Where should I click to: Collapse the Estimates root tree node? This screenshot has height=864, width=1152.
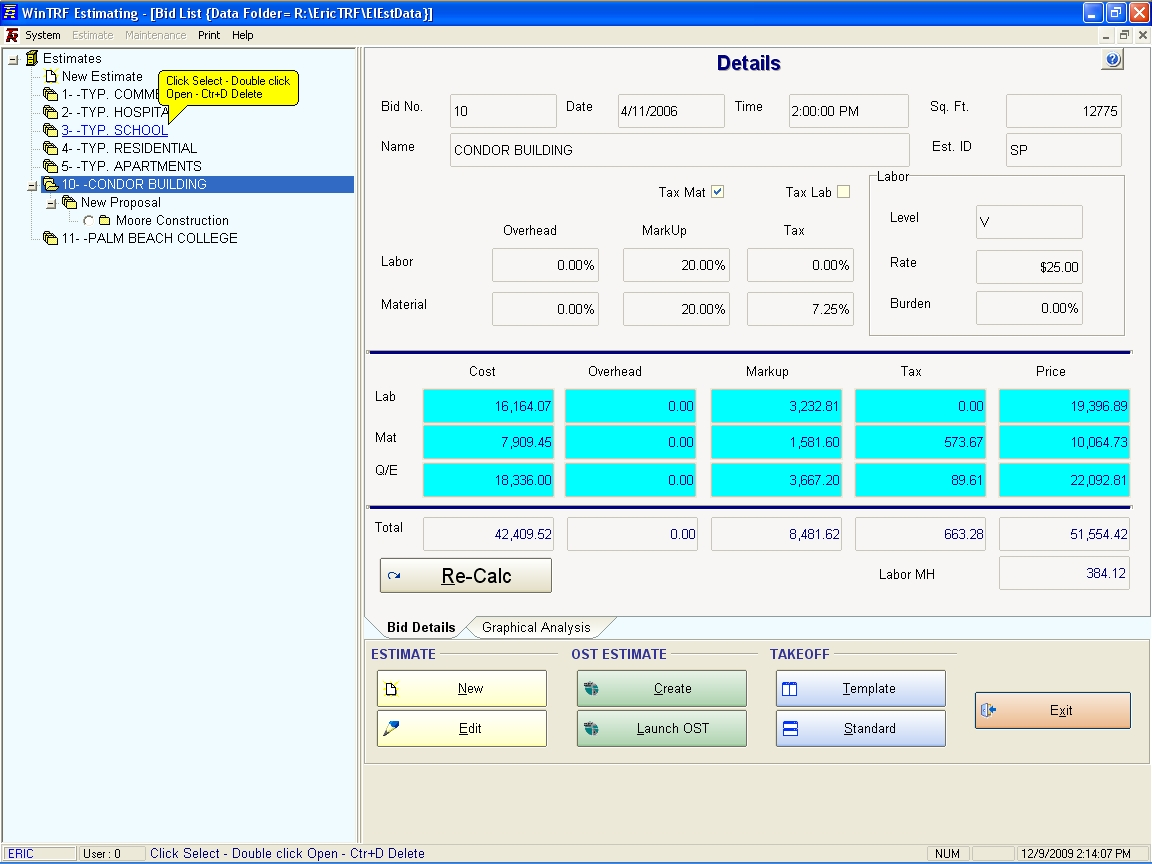[x=13, y=59]
